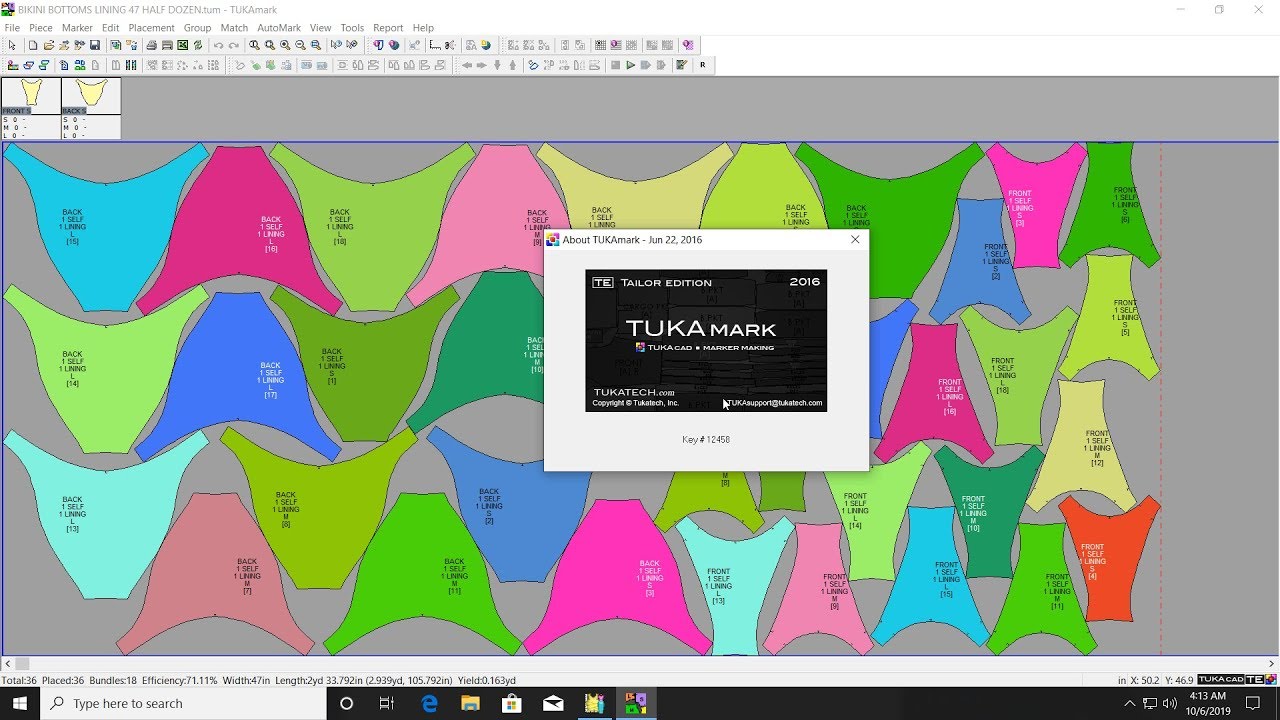The image size is (1280, 720).
Task: Click the Windows Start button
Action: click(19, 703)
